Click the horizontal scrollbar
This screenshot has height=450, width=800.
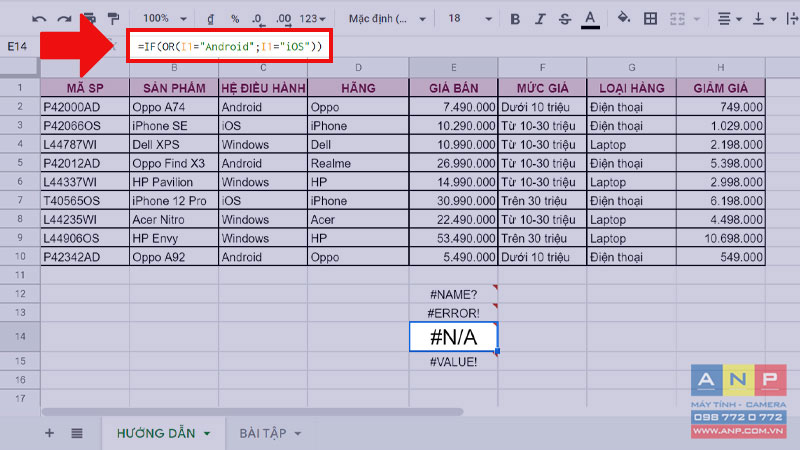click(253, 411)
